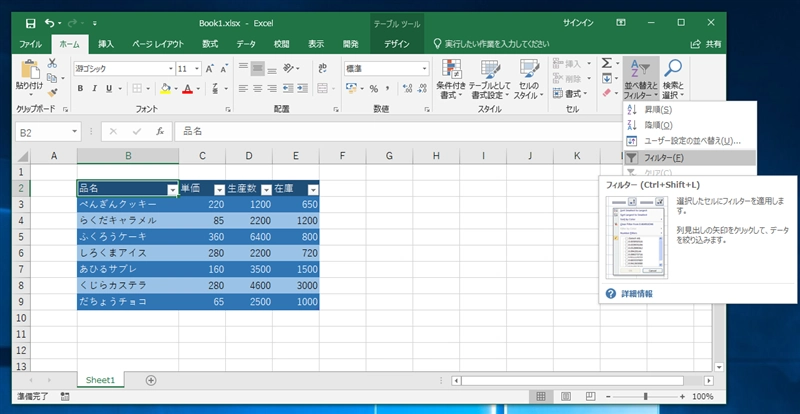Click 実行したい作業を入力してください search box
Image resolution: width=800 pixels, height=414 pixels.
(x=491, y=44)
